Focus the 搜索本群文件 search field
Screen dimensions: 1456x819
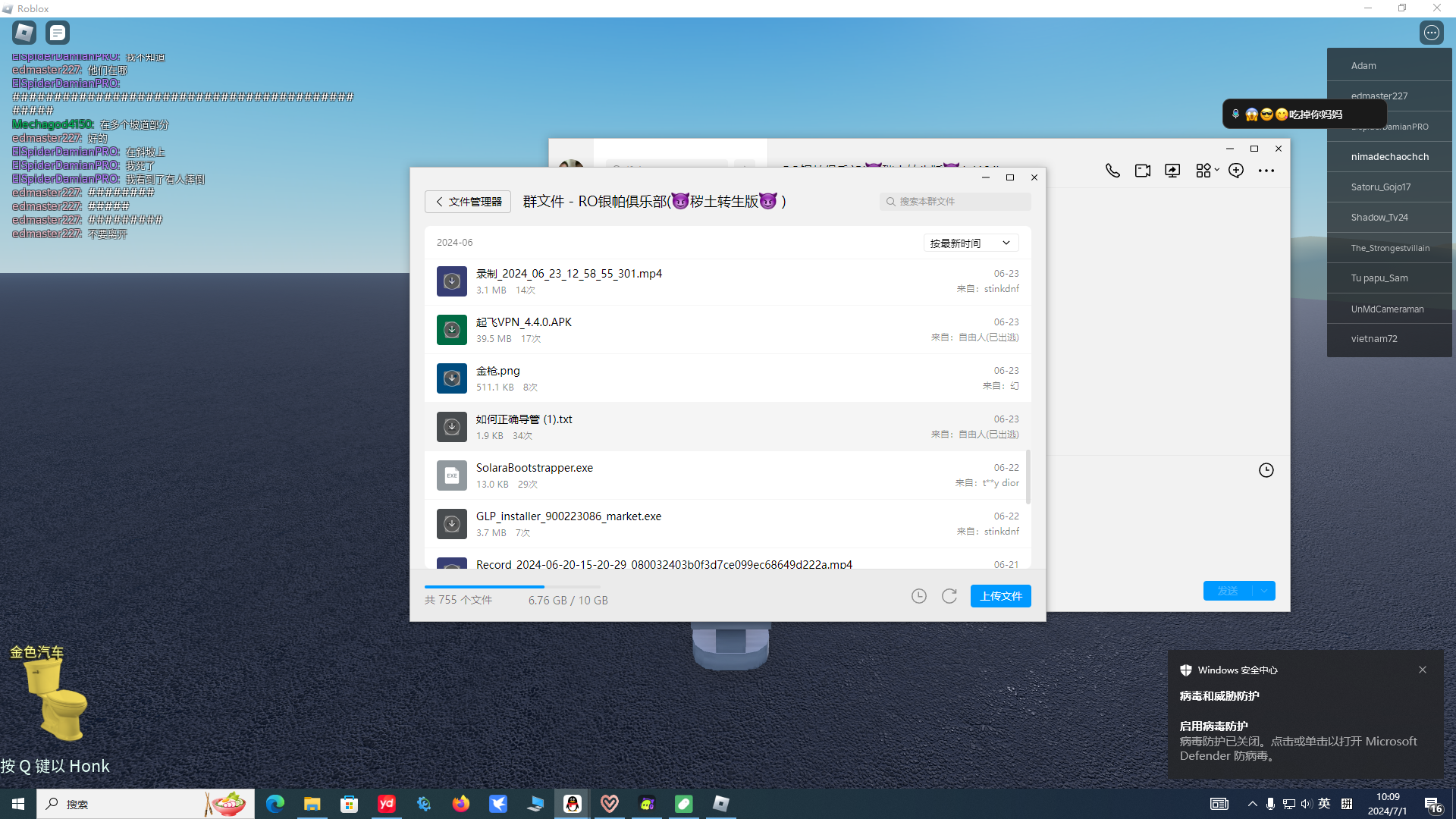pyautogui.click(x=955, y=202)
